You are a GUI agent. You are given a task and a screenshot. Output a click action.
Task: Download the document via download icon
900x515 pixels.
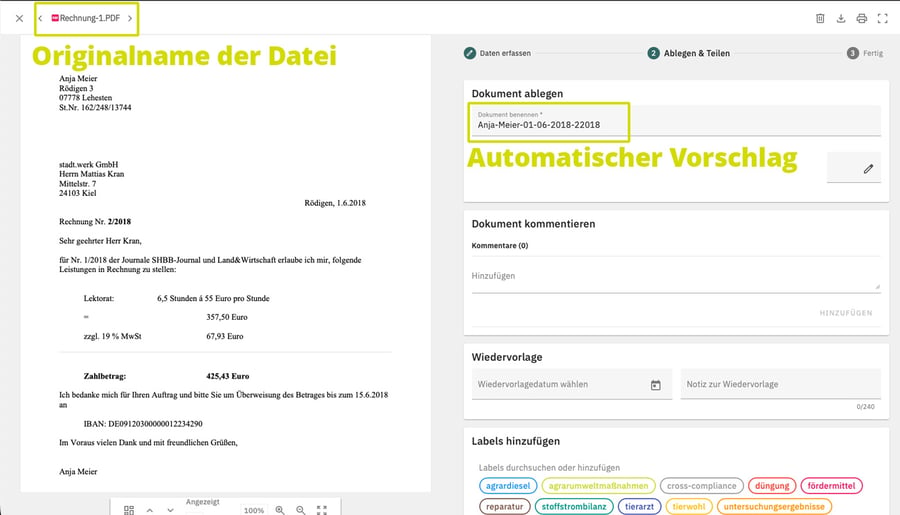point(841,18)
